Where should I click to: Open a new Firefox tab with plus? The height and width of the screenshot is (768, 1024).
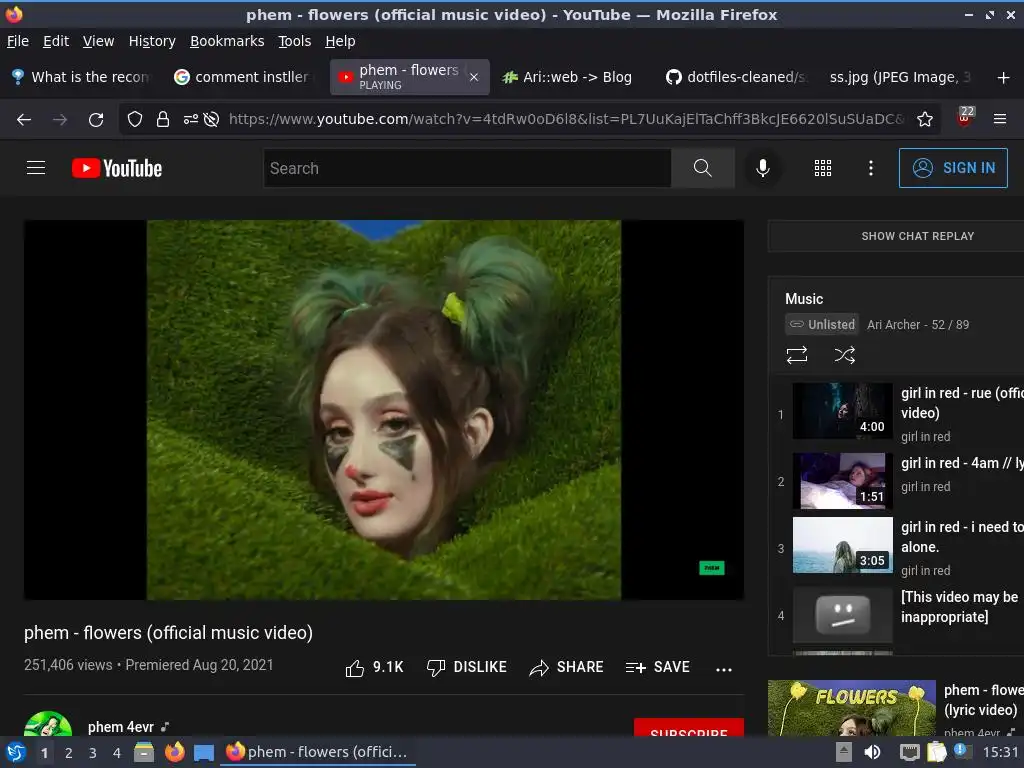[x=1003, y=78]
